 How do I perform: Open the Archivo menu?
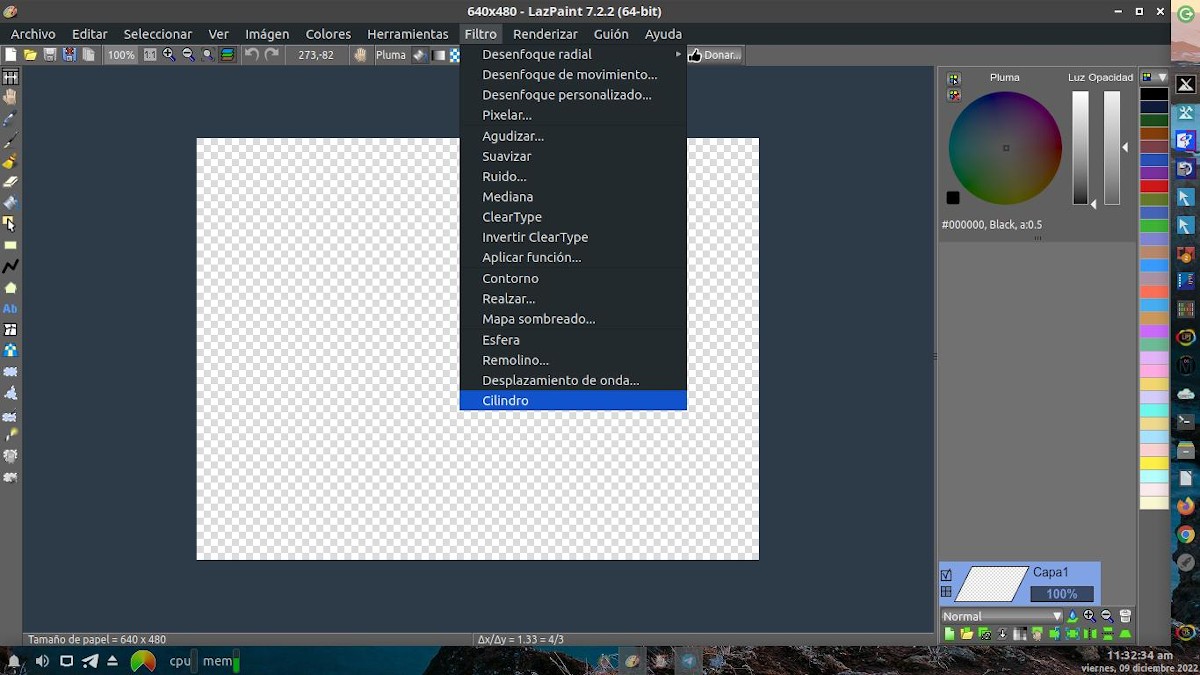(33, 34)
